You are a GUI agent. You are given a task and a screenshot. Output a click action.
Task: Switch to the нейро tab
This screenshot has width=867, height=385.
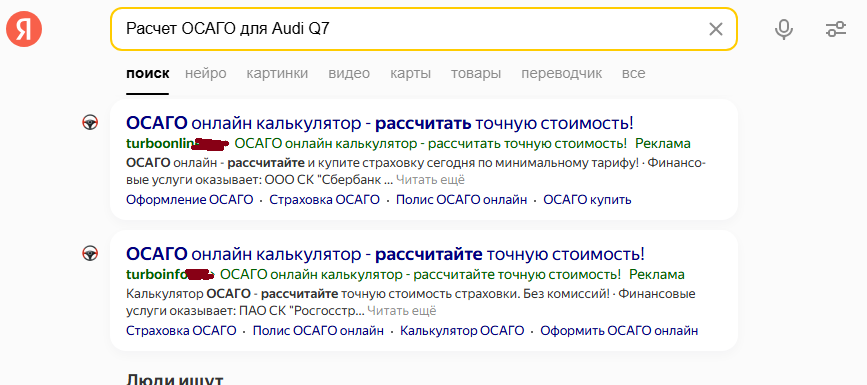pos(206,74)
